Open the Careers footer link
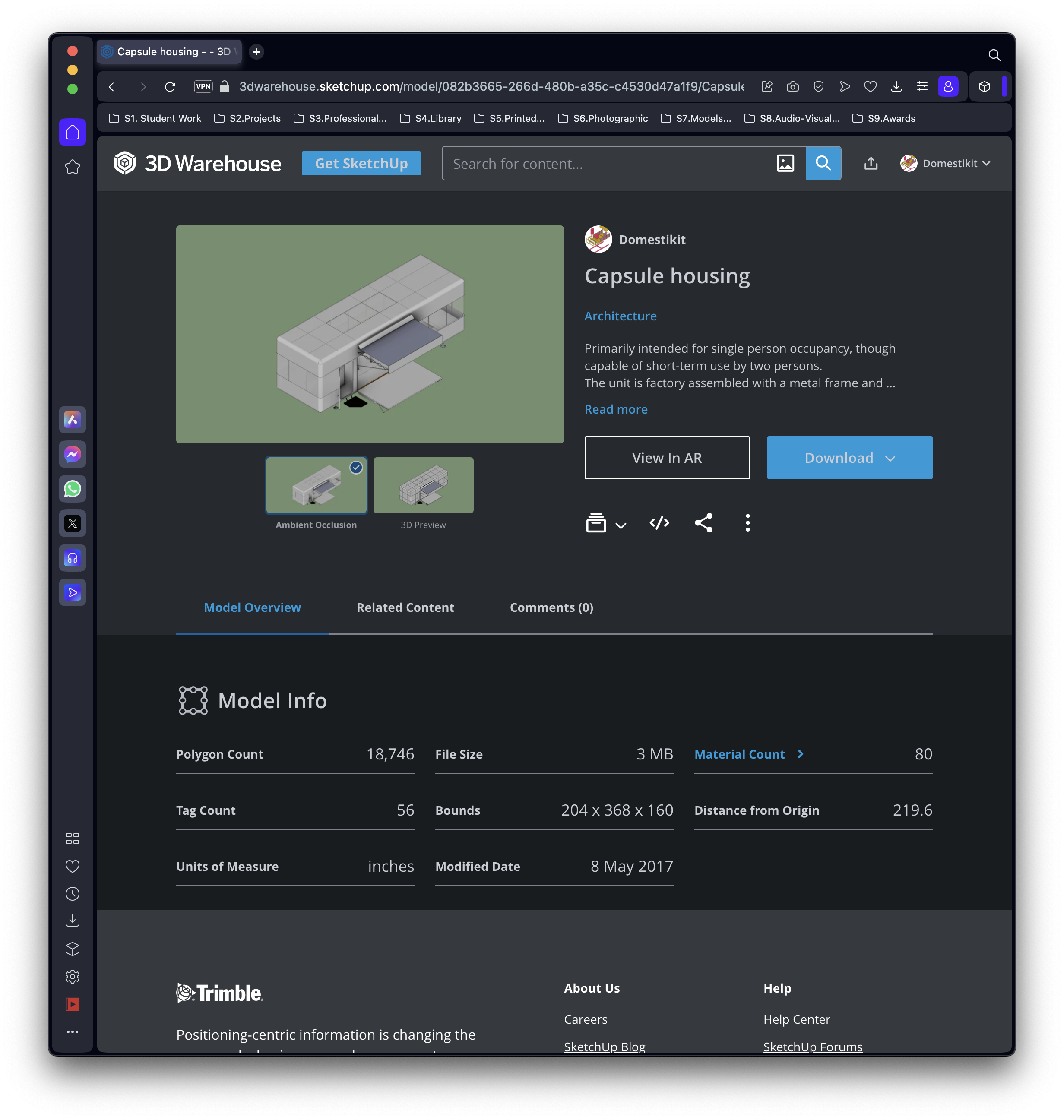The image size is (1064, 1120). pos(586,1019)
